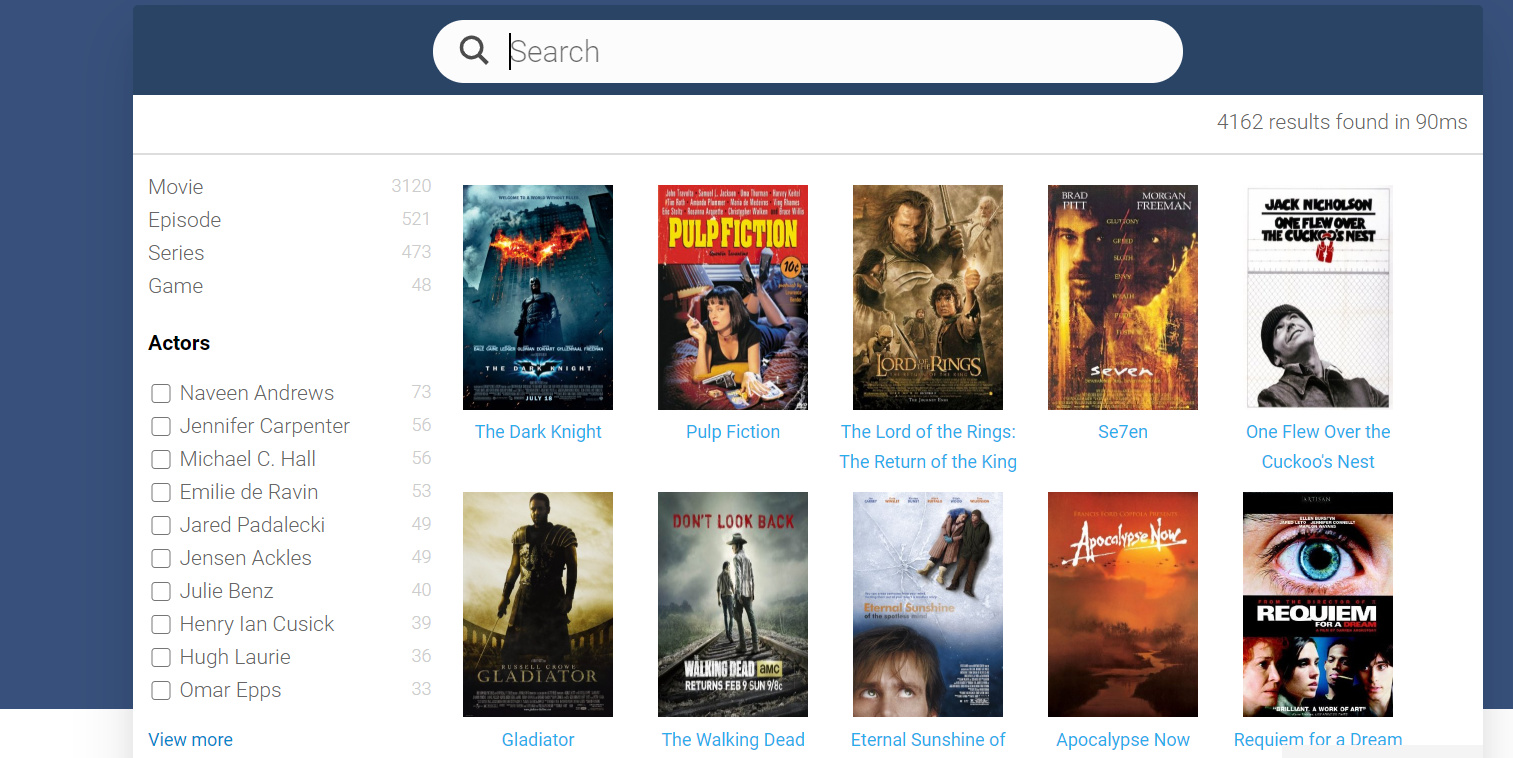Viewport: 1513px width, 758px height.
Task: Open the Se7en movie poster
Action: 1123,297
